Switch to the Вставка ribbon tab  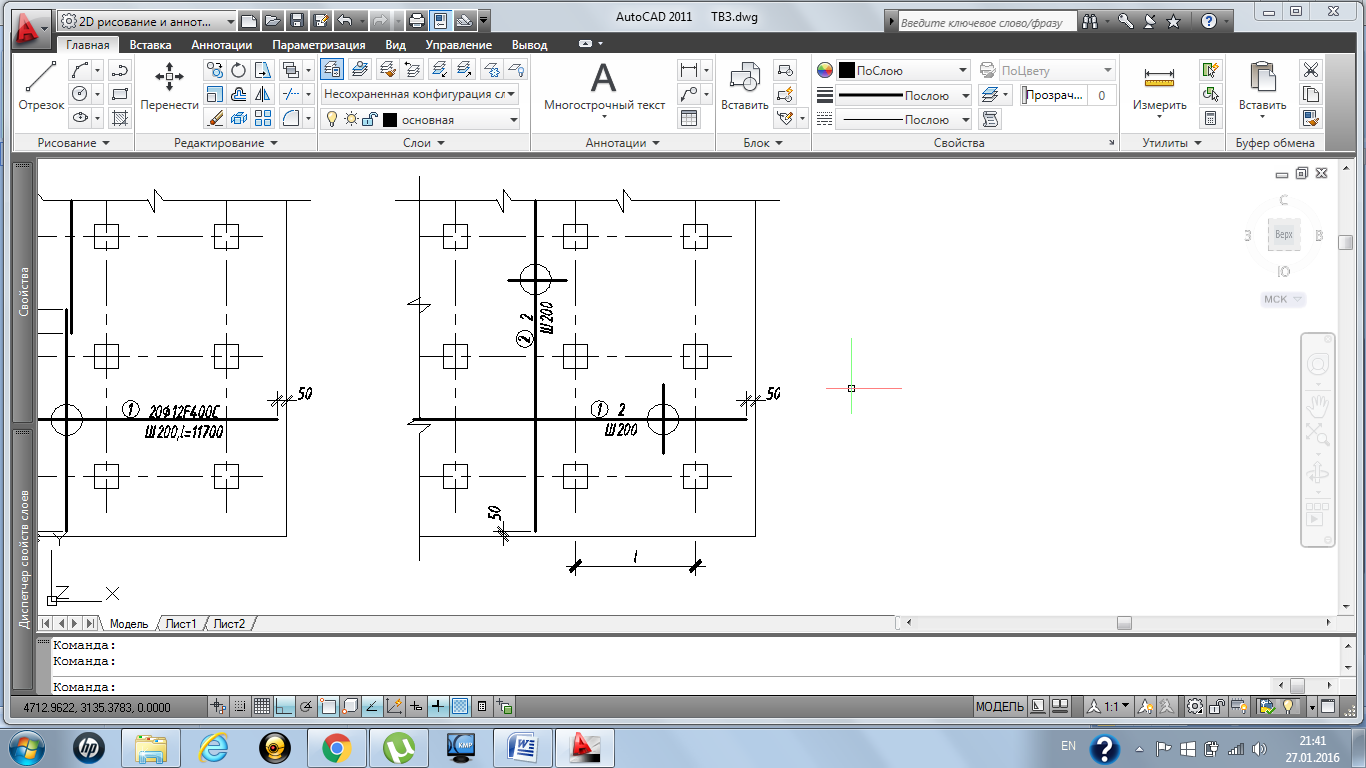click(x=150, y=45)
